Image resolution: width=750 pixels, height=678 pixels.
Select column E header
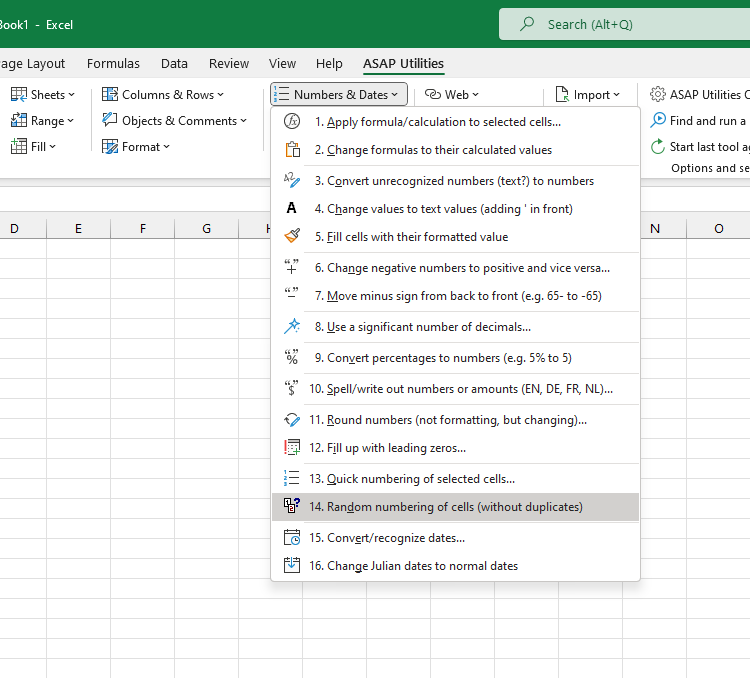click(78, 228)
